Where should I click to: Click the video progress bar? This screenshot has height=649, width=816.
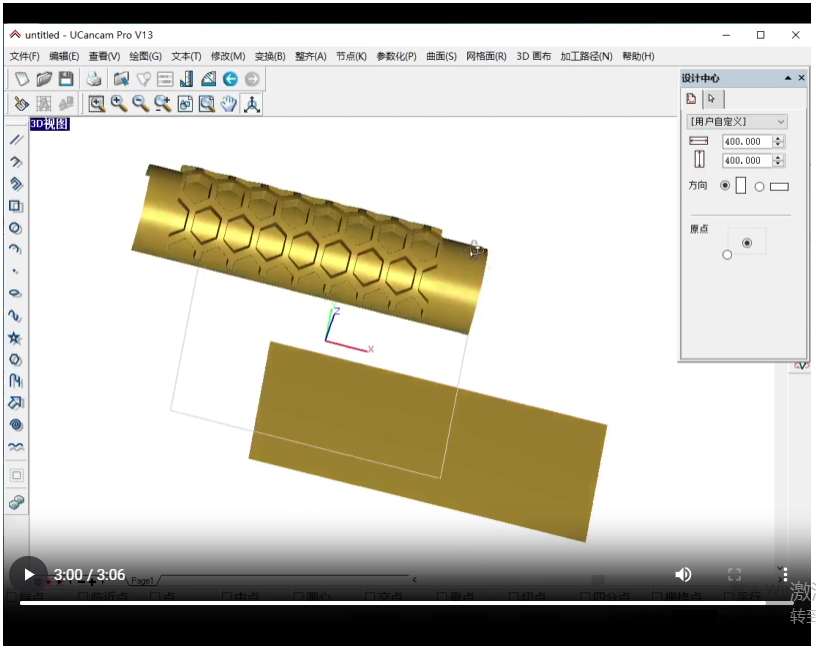400,602
